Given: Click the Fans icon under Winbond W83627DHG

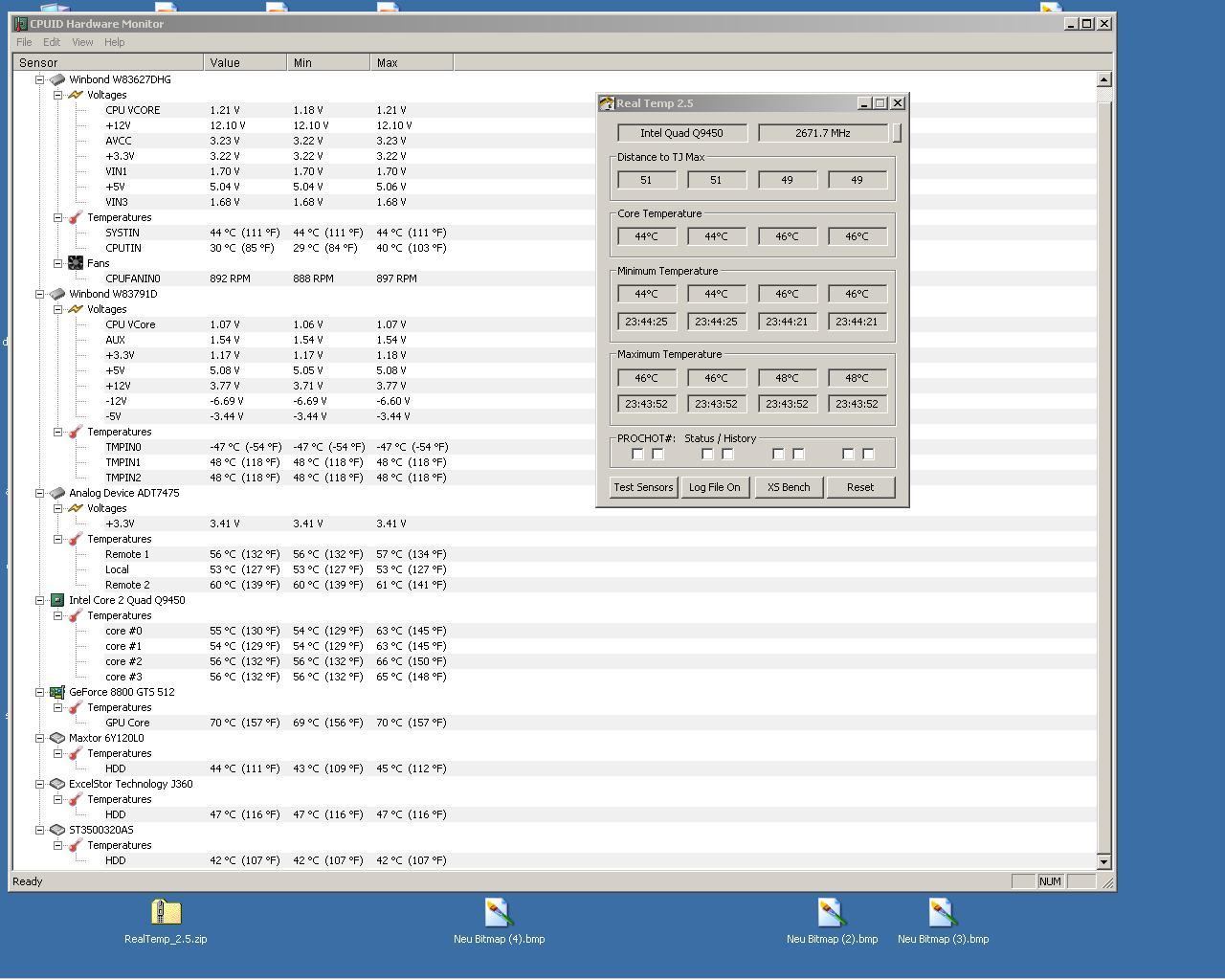Looking at the screenshot, I should coord(76,263).
